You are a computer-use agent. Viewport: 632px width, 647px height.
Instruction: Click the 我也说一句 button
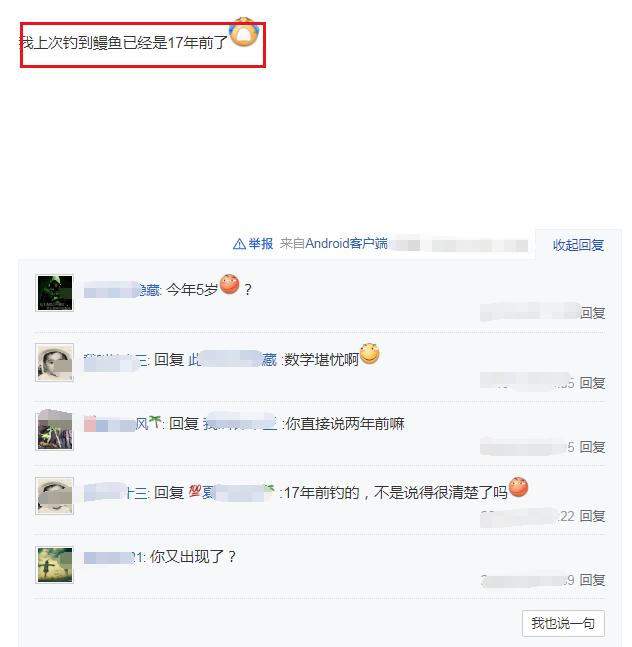563,623
